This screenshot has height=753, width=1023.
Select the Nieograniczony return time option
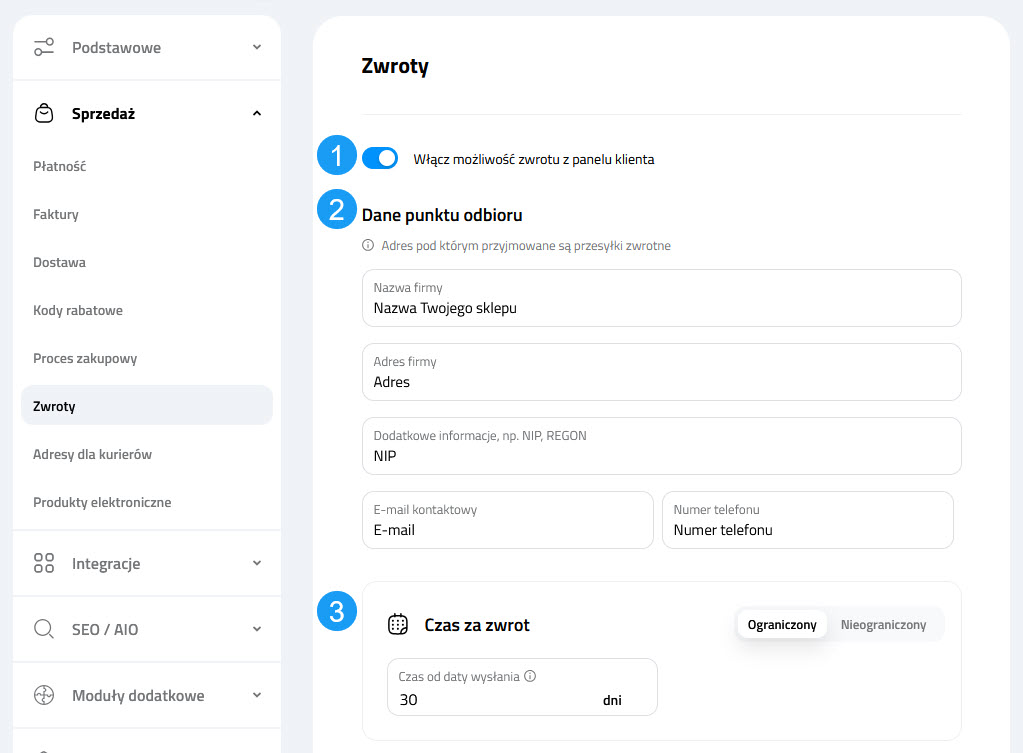coord(883,625)
